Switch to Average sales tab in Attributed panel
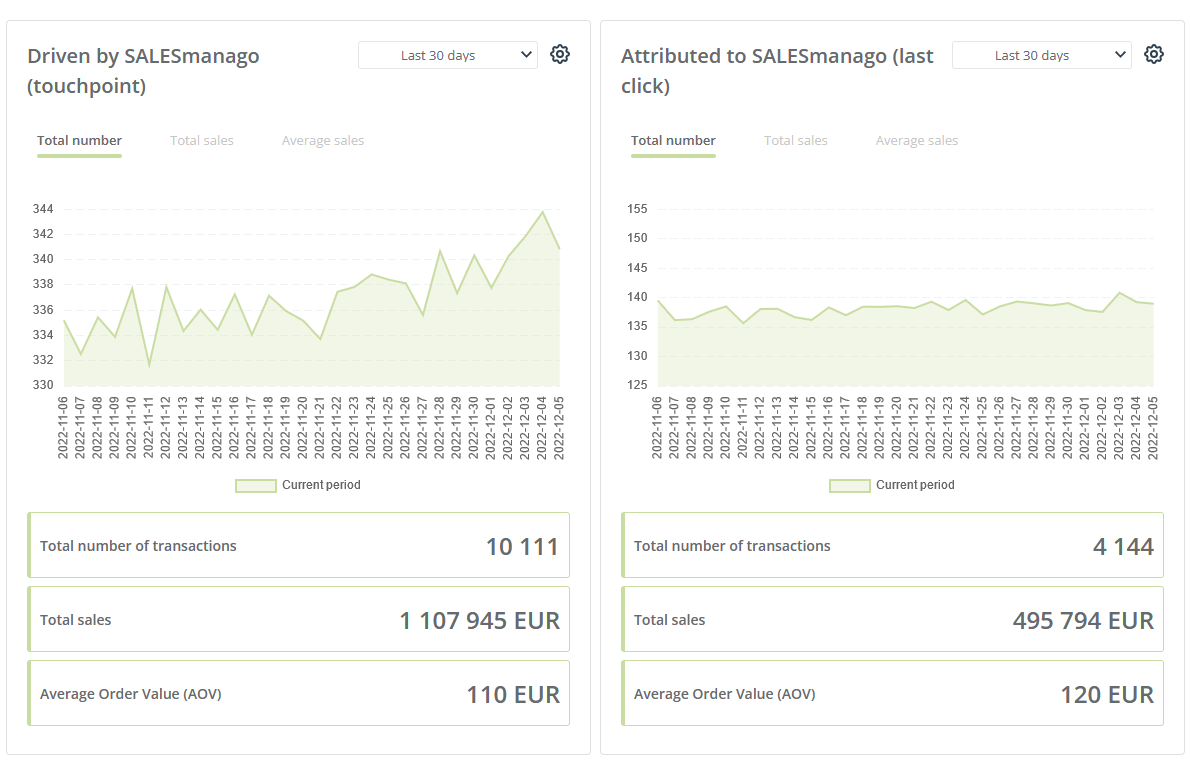 [x=917, y=140]
